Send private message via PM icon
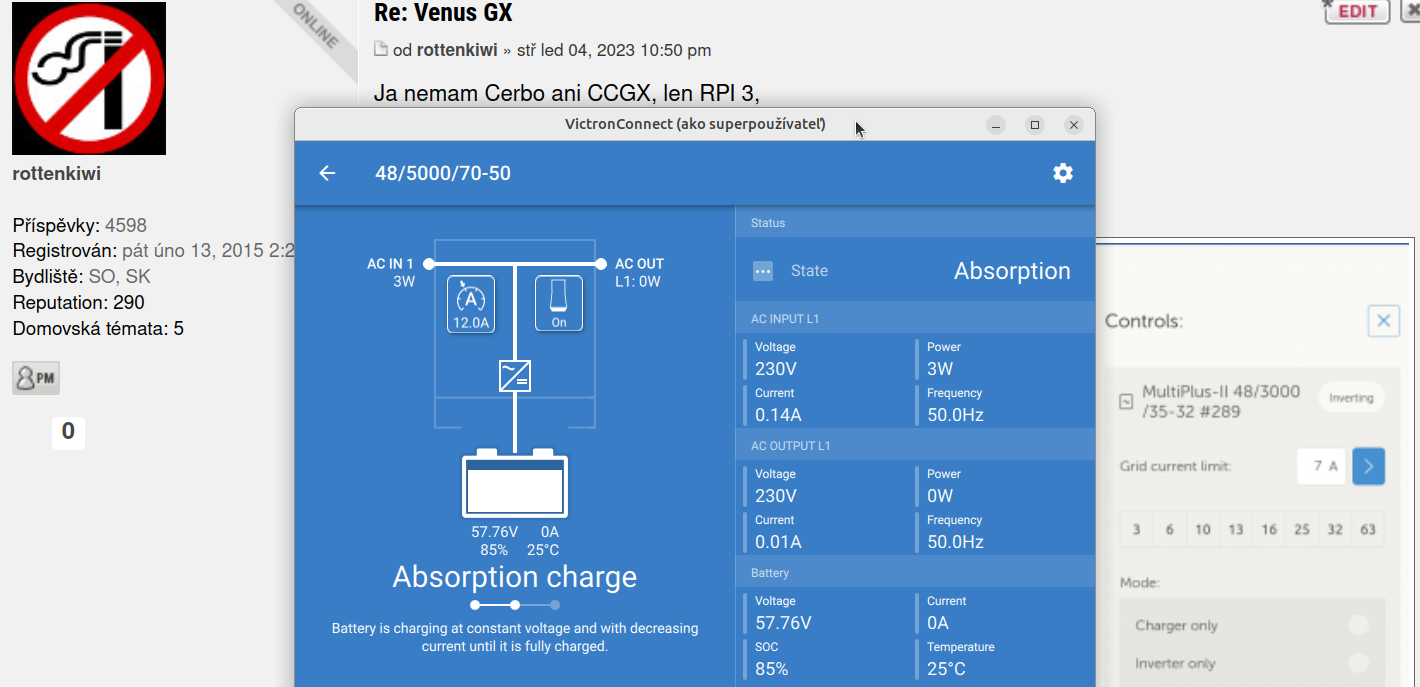This screenshot has height=687, width=1420. [x=36, y=378]
